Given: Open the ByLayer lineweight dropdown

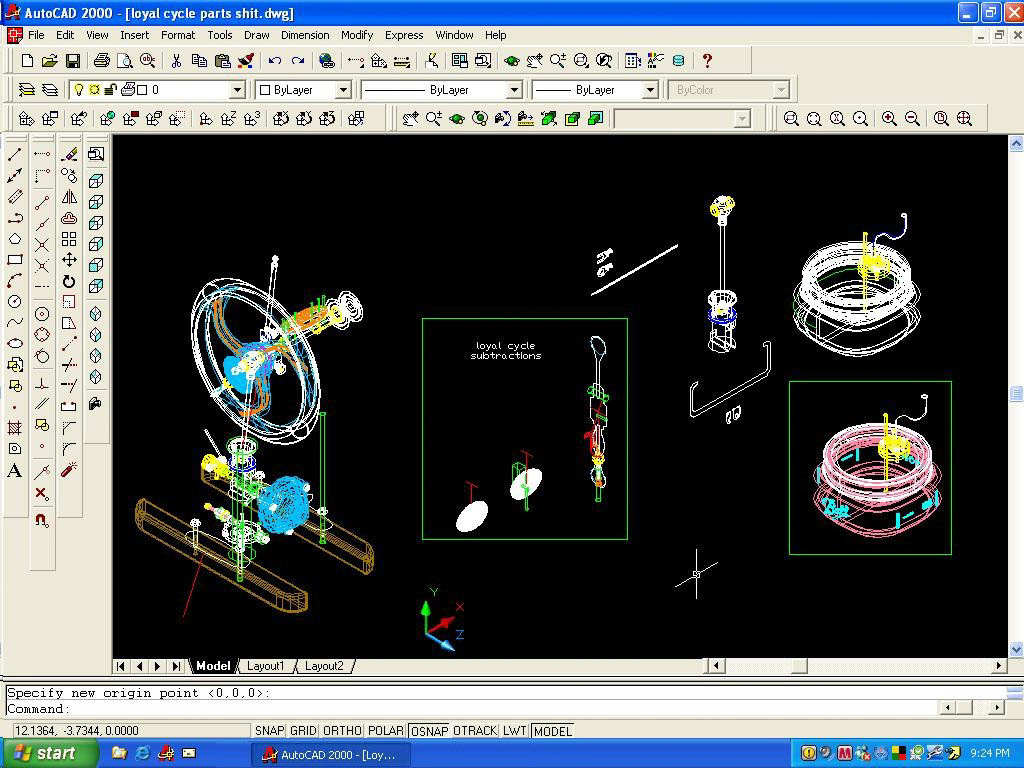Looking at the screenshot, I should (x=649, y=90).
